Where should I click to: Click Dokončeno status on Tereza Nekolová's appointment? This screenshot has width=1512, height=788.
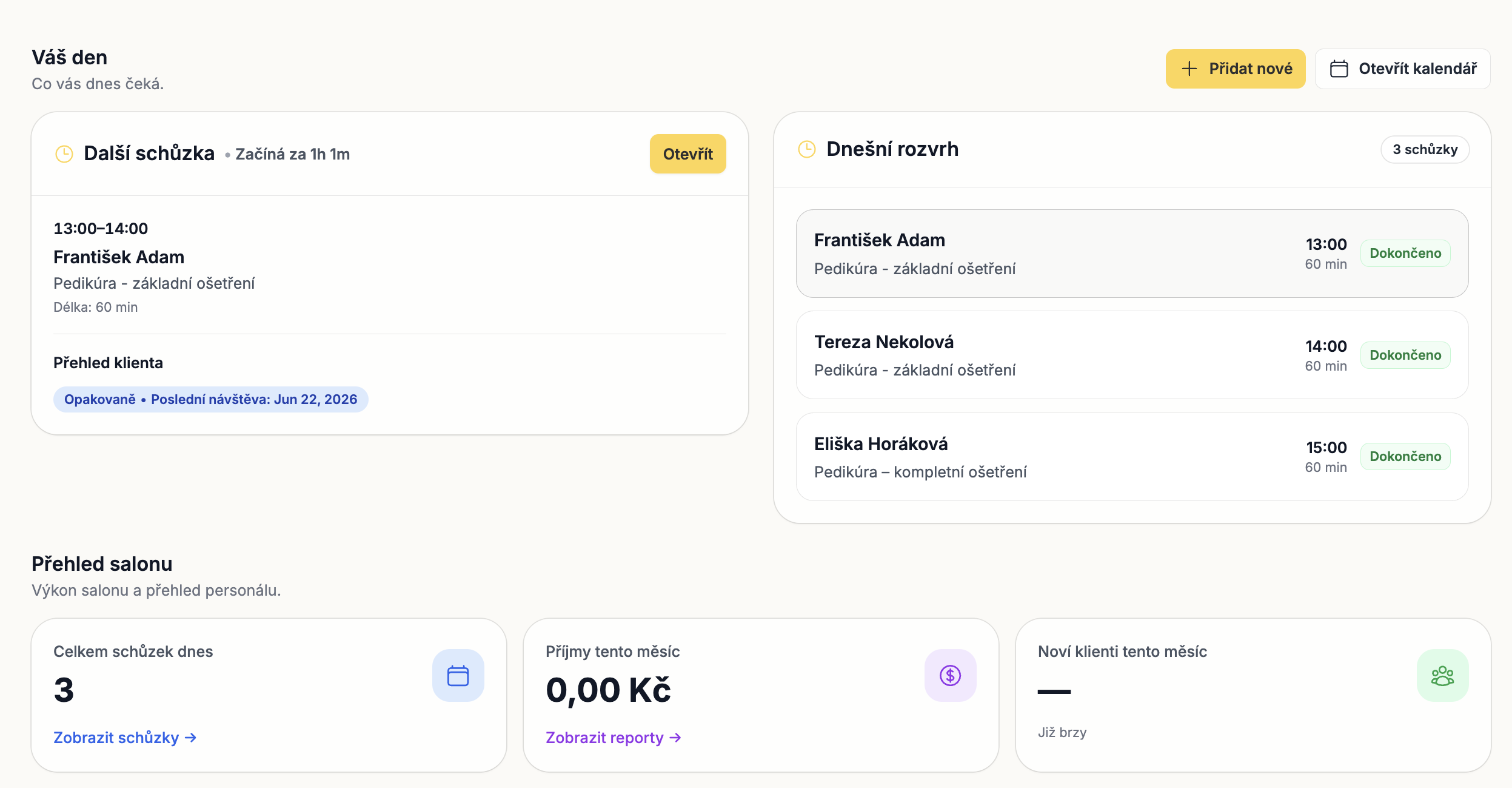(x=1405, y=355)
